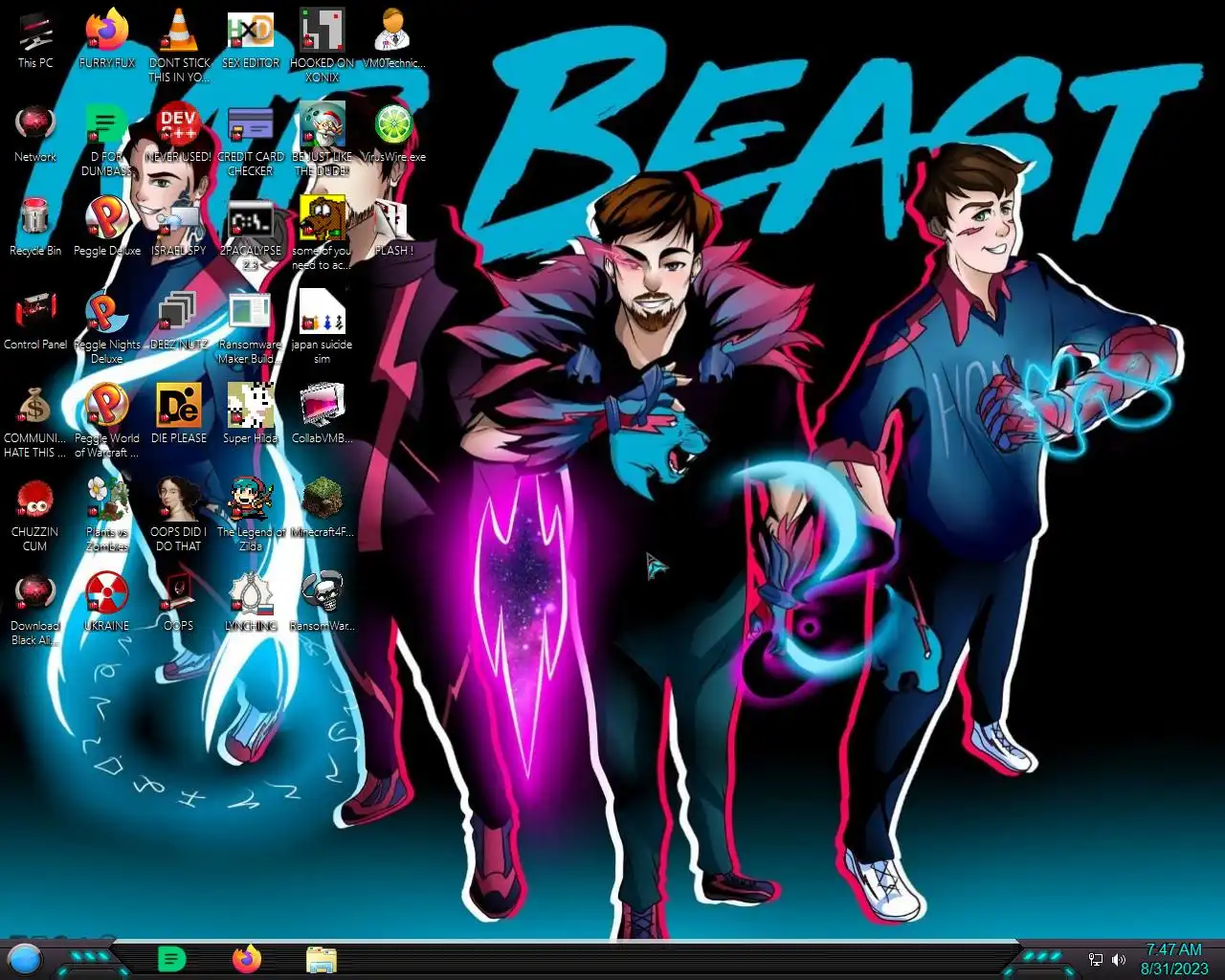Open The Legend of Zilda shortcut
Screen dimensions: 1225x980
[x=251, y=515]
